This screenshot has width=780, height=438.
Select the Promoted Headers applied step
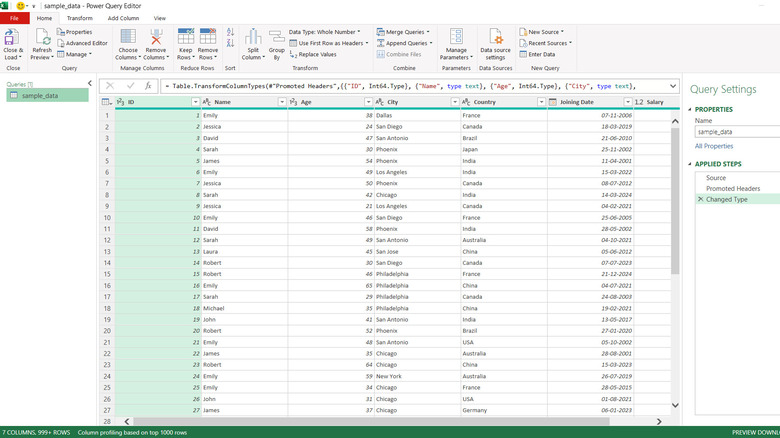coord(732,188)
